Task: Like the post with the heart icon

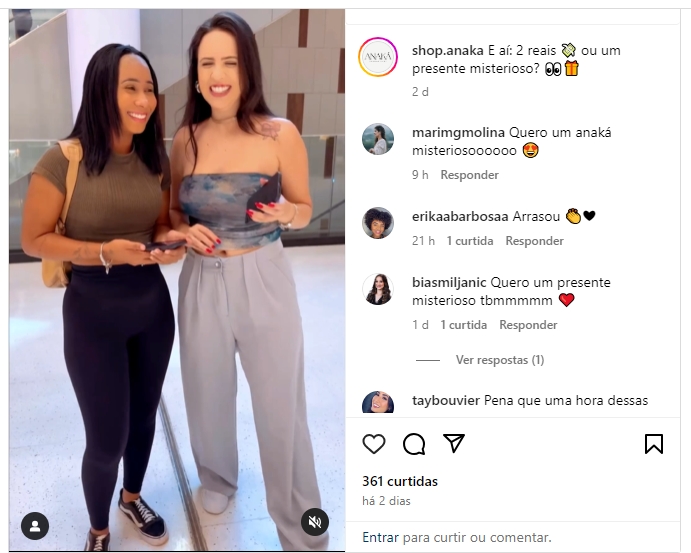Action: click(x=374, y=444)
